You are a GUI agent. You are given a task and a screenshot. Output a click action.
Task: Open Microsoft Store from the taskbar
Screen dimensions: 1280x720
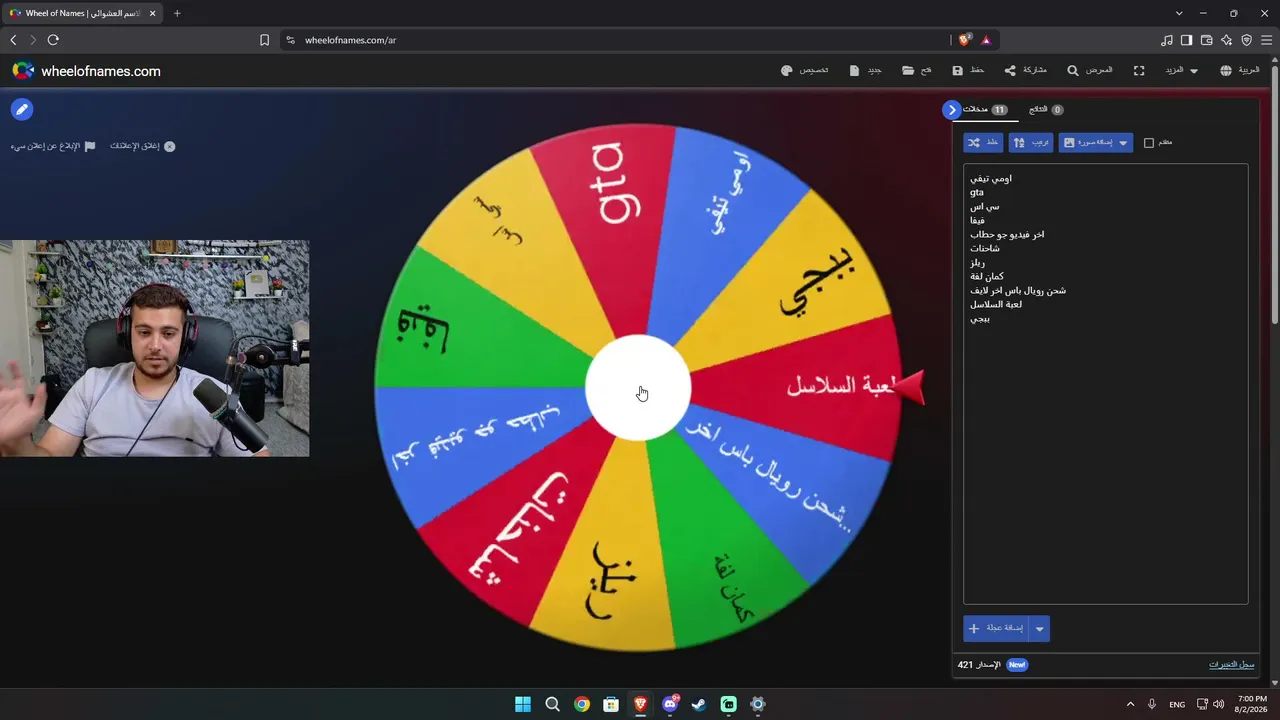(611, 704)
